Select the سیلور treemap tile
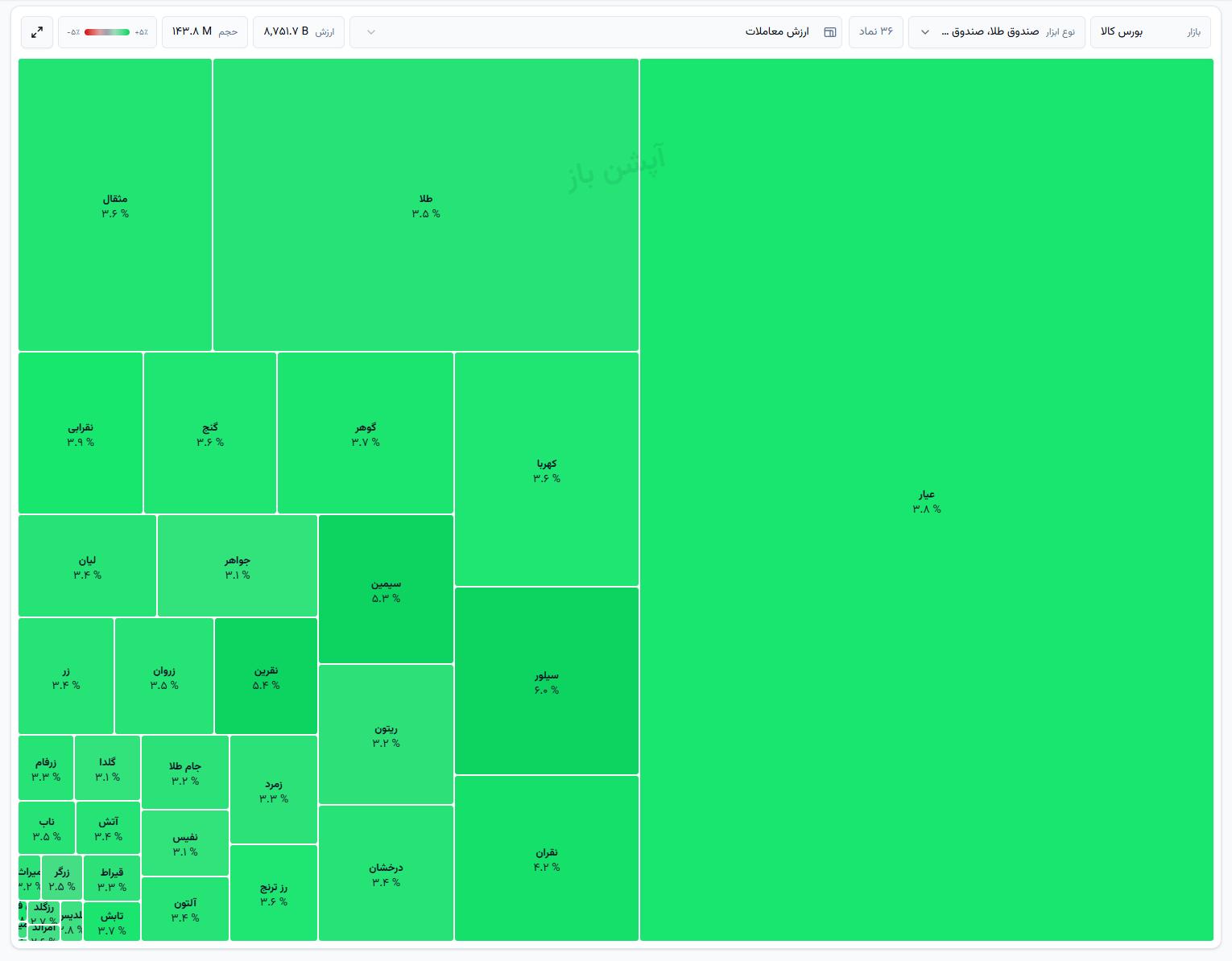The image size is (1232, 961). pyautogui.click(x=547, y=682)
